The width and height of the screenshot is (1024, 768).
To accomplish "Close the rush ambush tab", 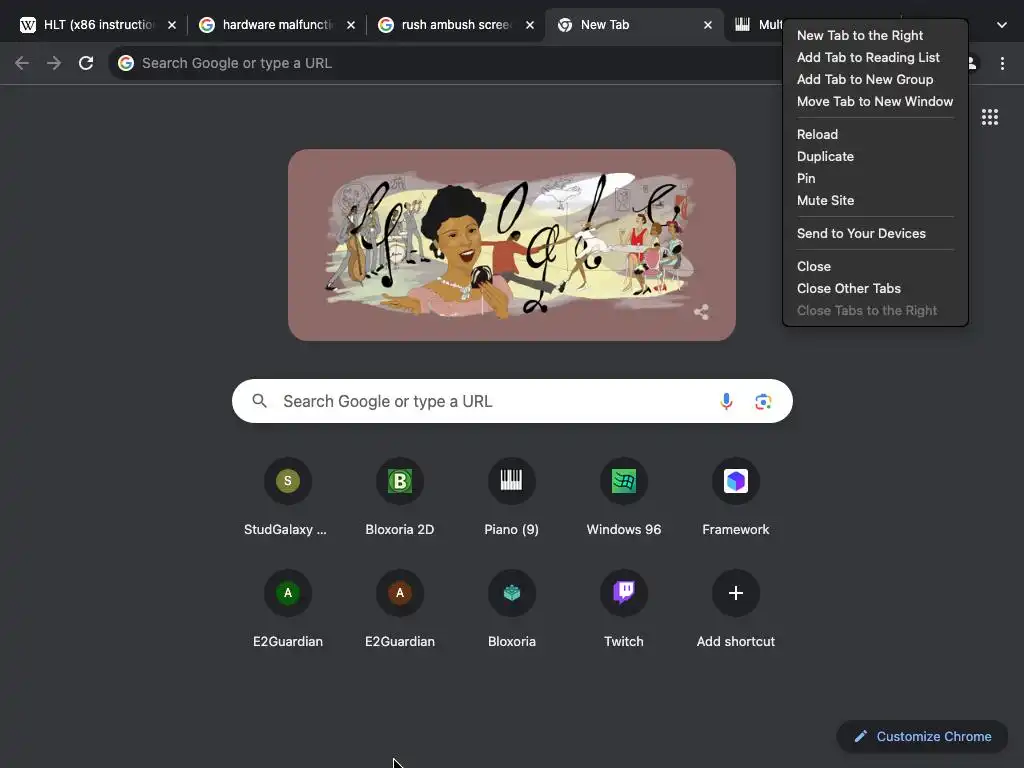I will tap(530, 25).
